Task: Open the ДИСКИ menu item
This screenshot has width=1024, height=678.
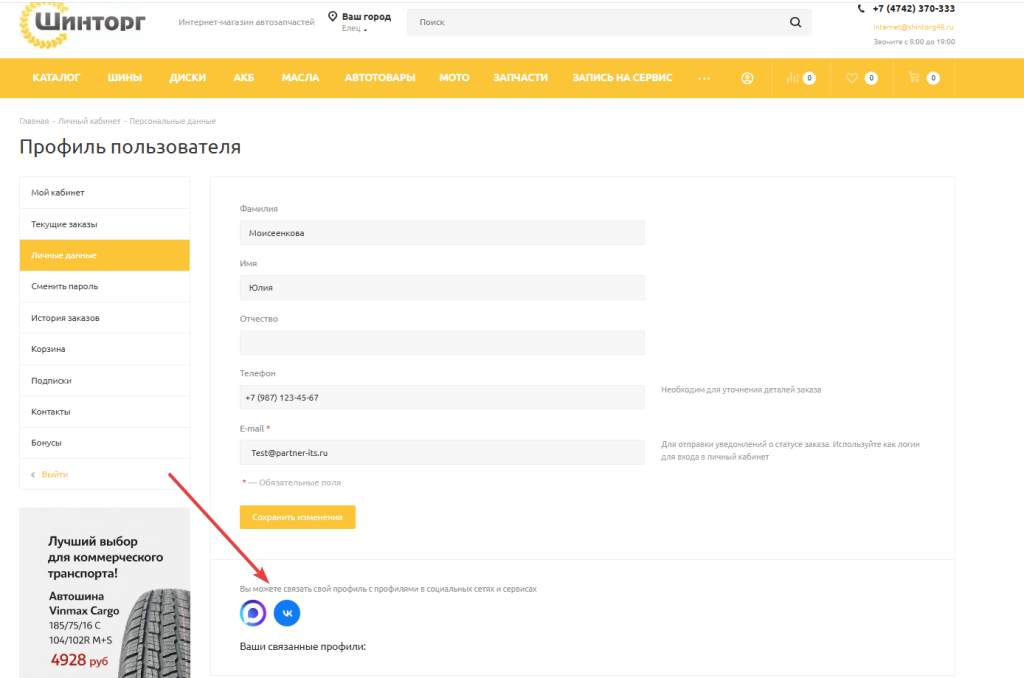Action: 187,78
